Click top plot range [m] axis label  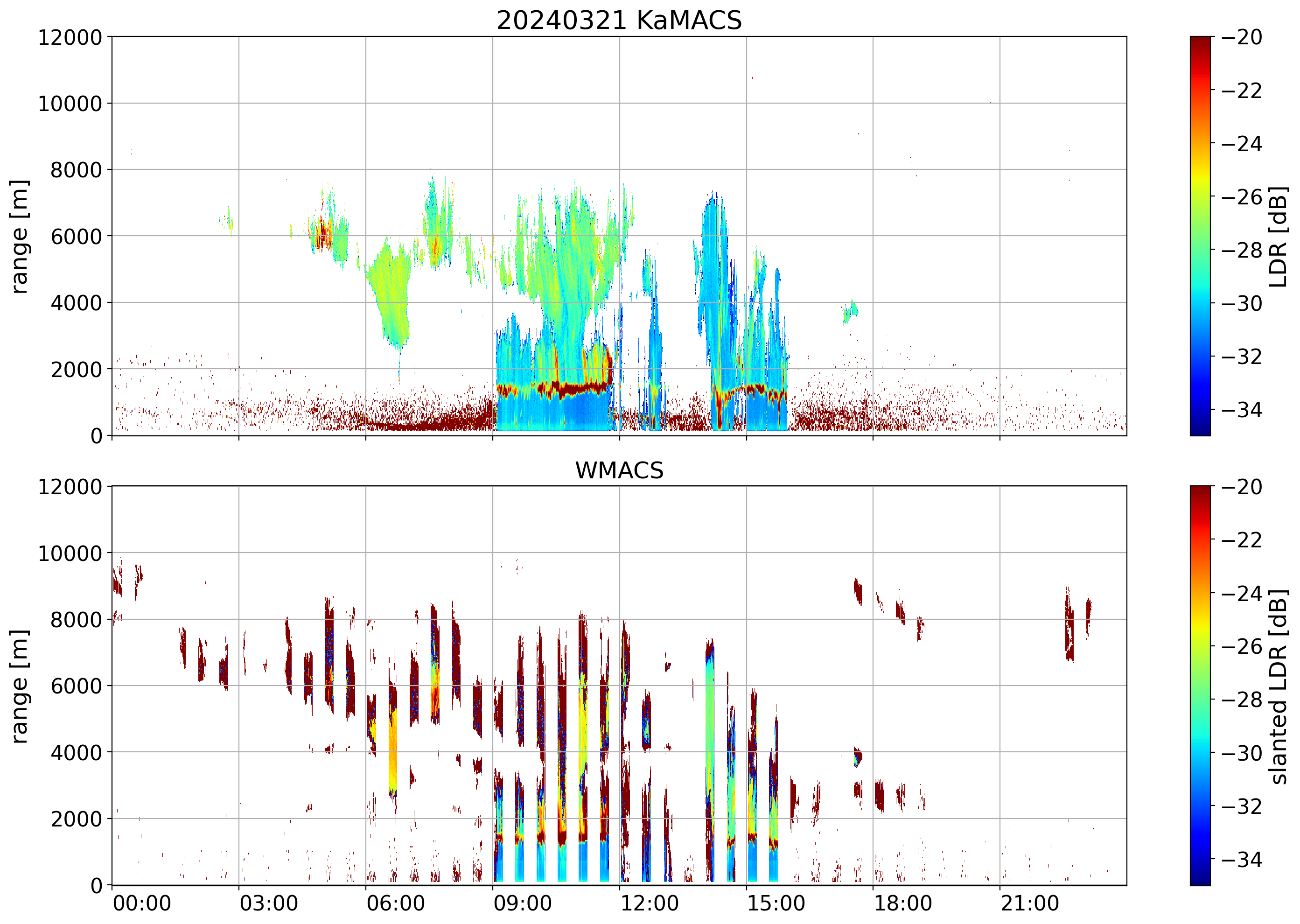click(x=20, y=236)
